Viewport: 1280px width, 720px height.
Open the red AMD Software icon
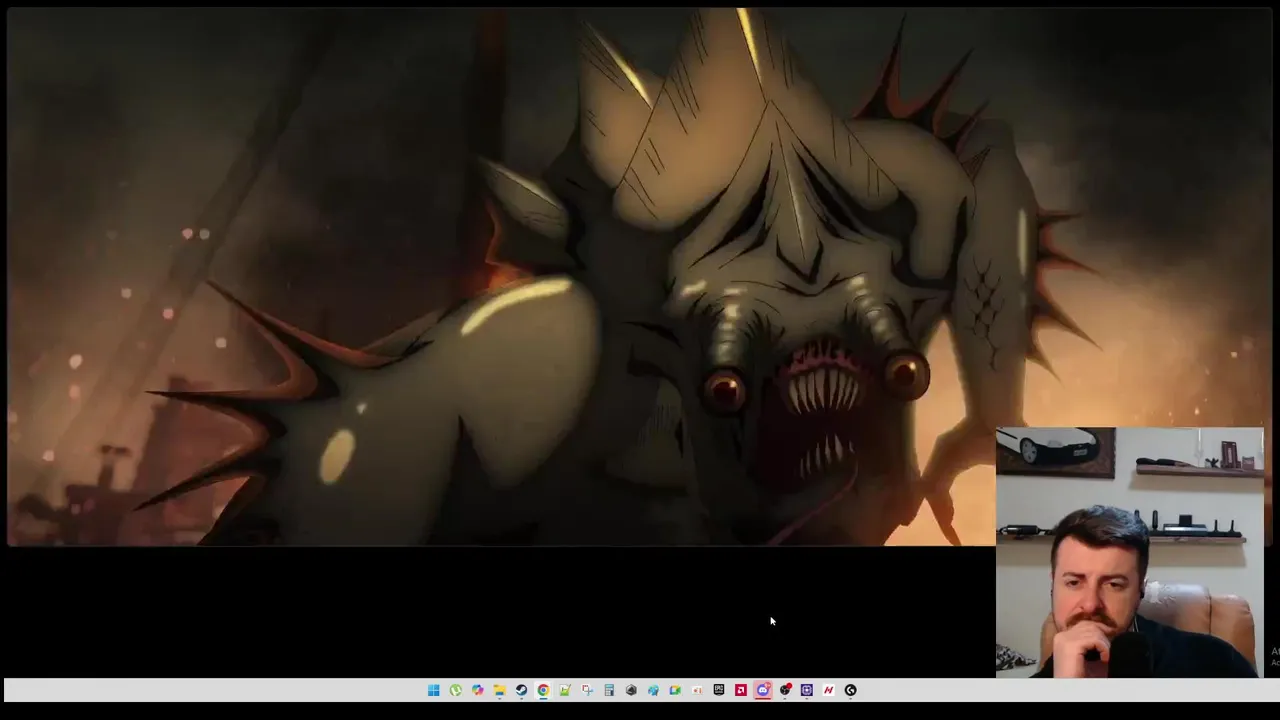tap(741, 690)
